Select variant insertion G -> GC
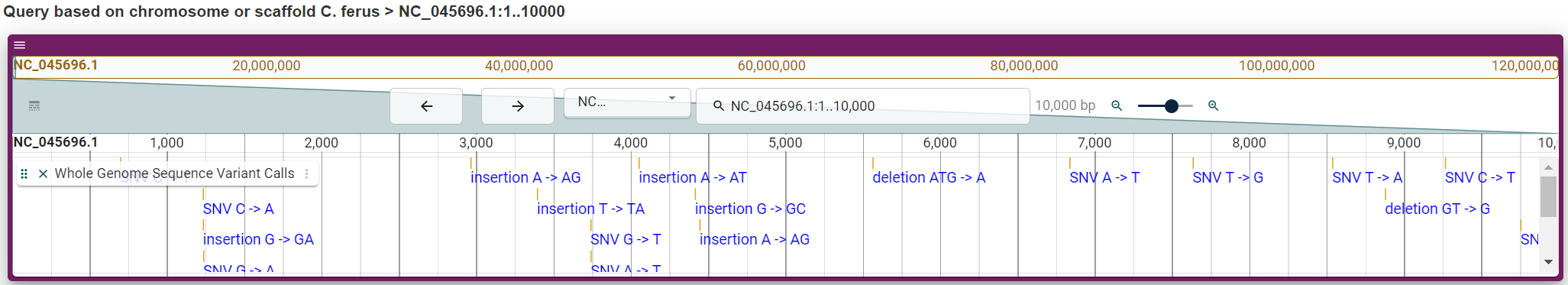The height and width of the screenshot is (285, 1568). point(750,209)
